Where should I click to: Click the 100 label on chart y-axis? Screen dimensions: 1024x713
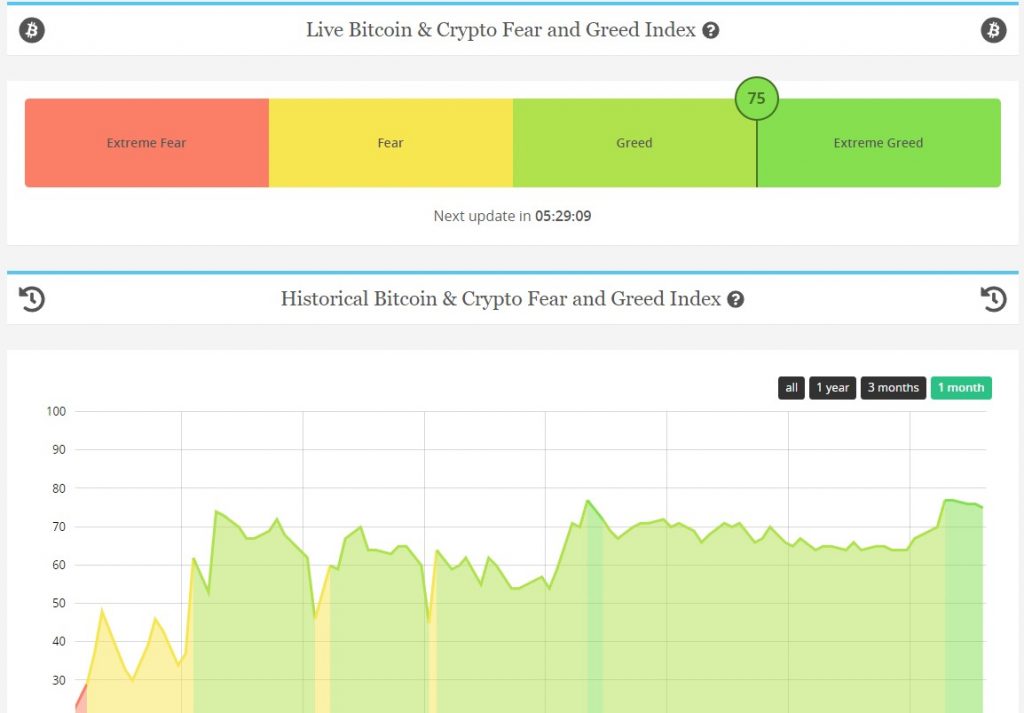[x=56, y=411]
